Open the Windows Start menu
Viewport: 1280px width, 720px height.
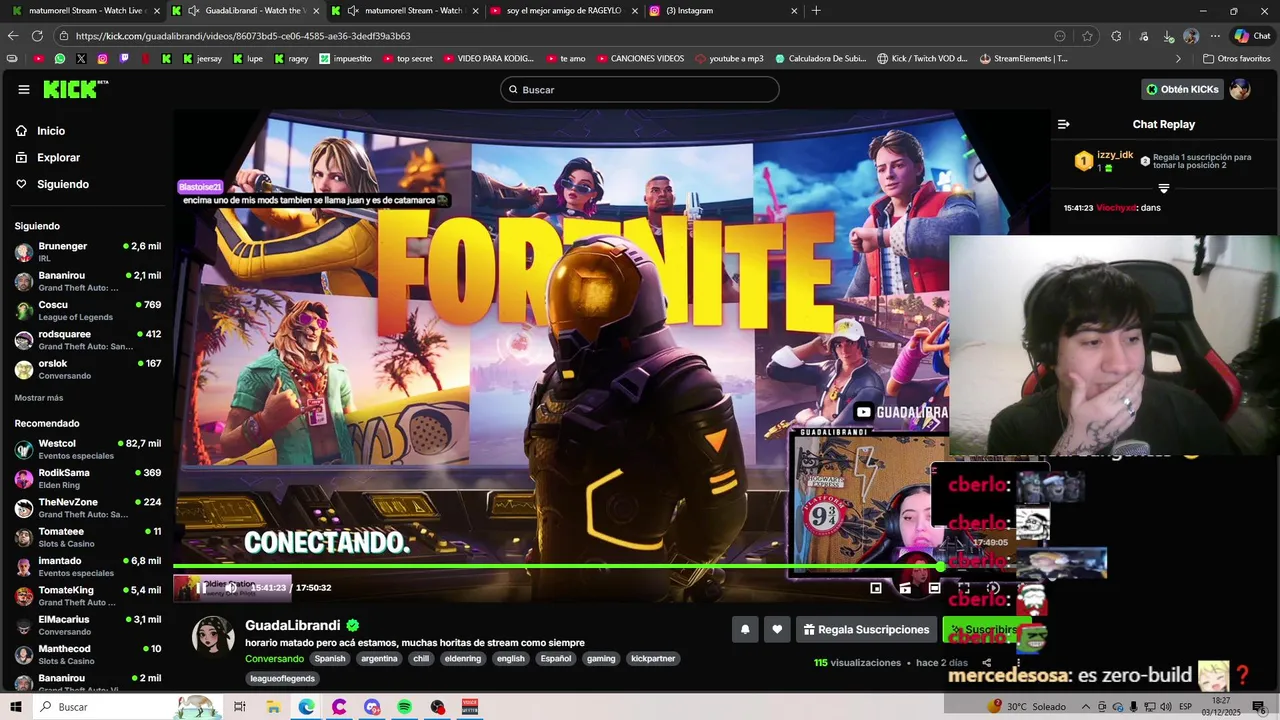16,707
